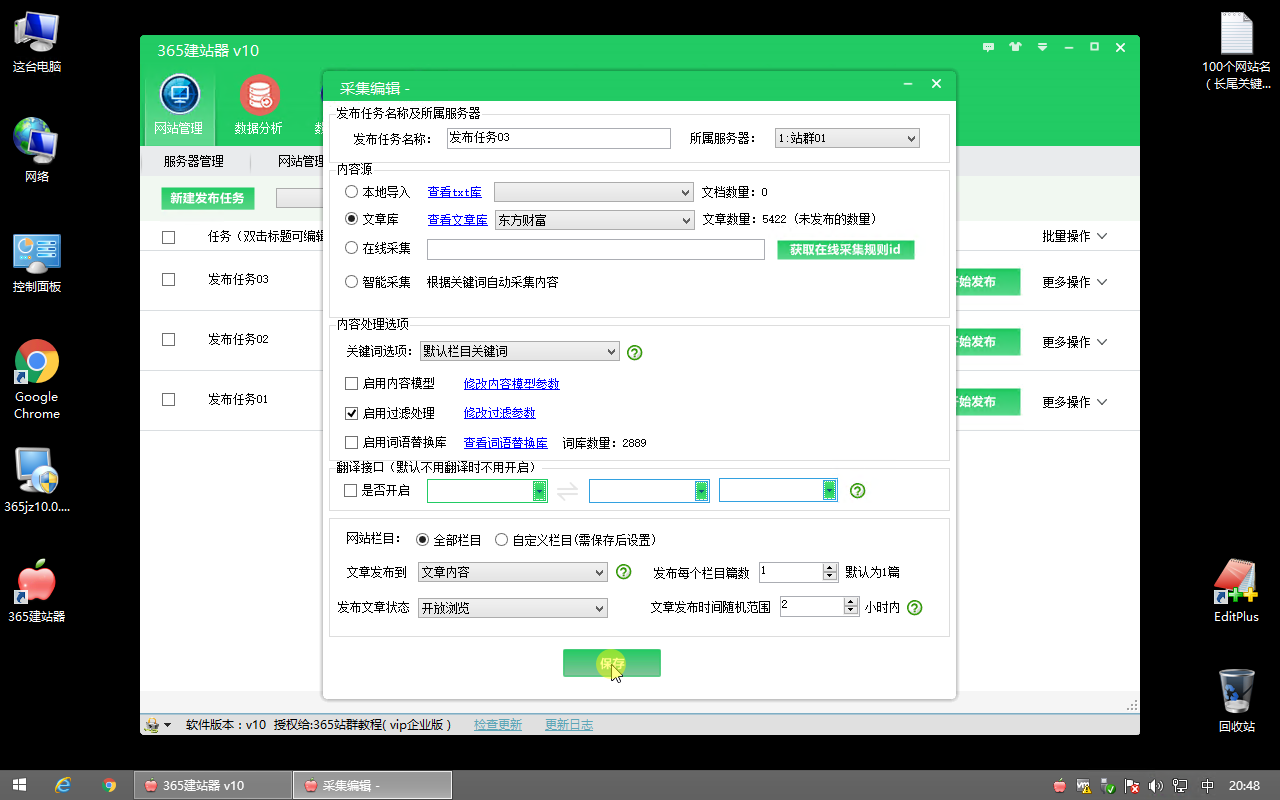The width and height of the screenshot is (1280, 800).
Task: Click the translation interface help icon
Action: (857, 490)
